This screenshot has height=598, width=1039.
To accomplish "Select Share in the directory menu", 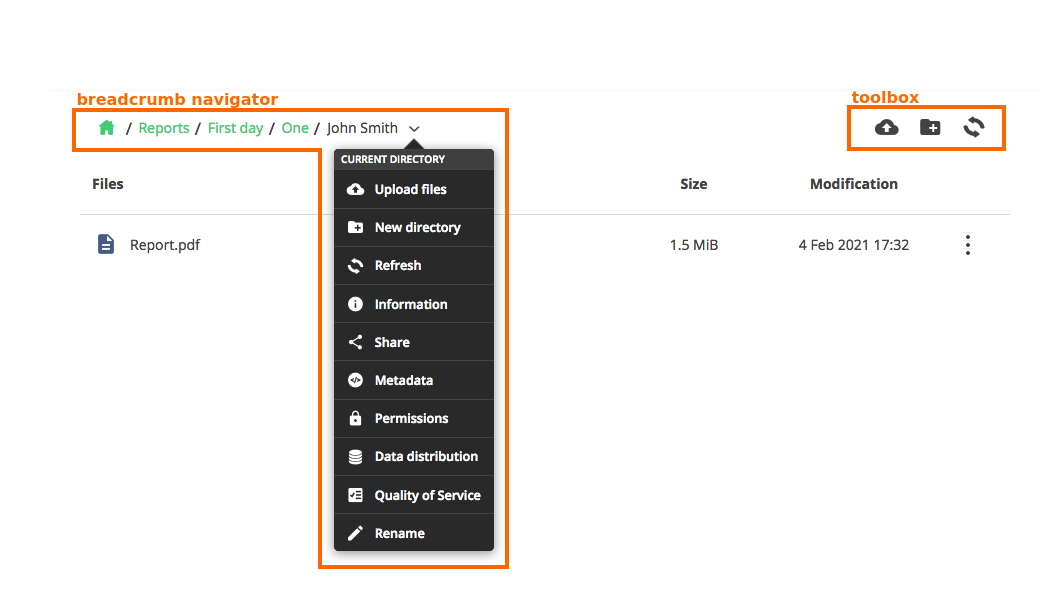I will coord(414,342).
